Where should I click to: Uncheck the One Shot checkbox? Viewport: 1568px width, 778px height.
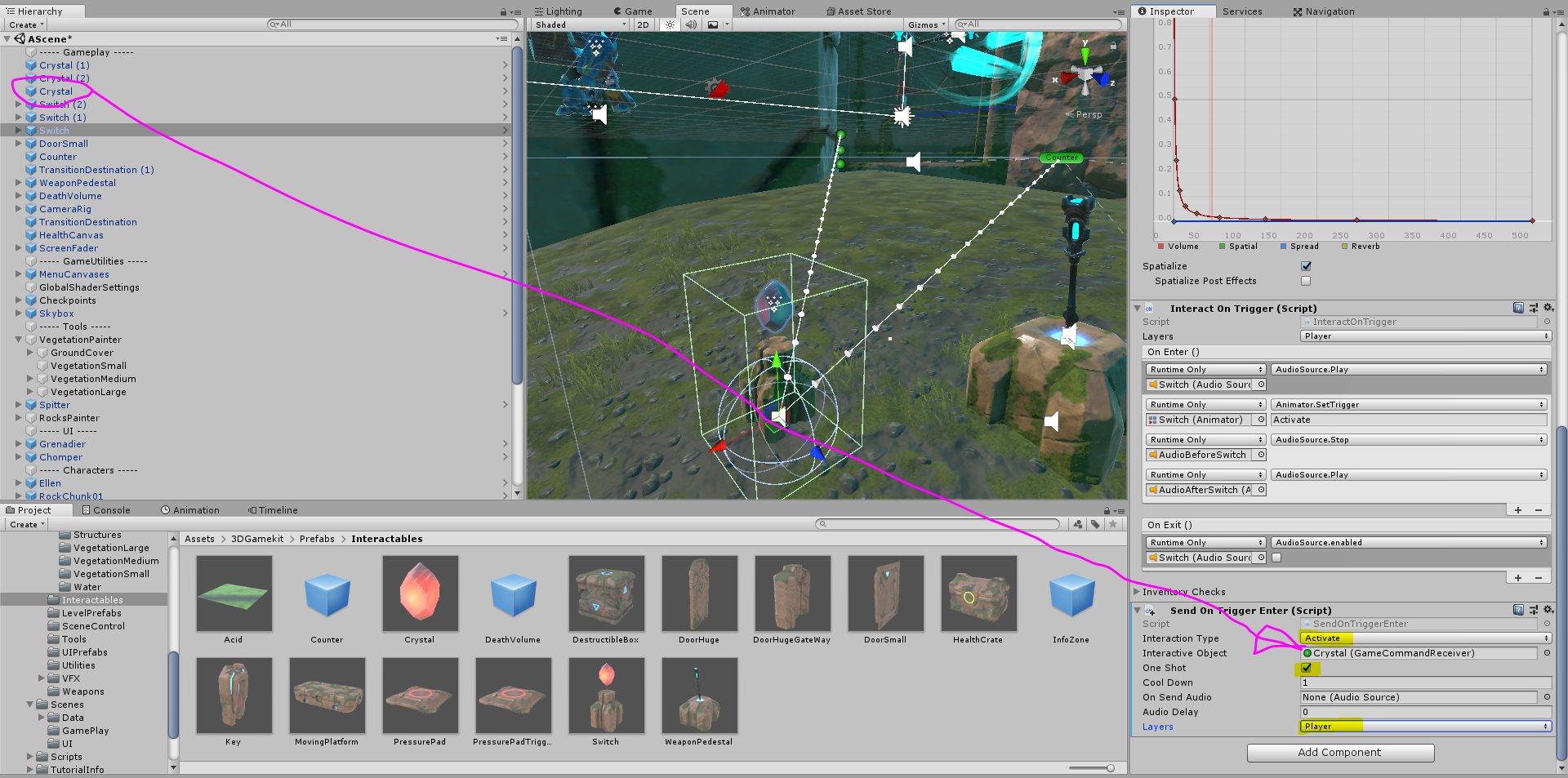(1307, 668)
